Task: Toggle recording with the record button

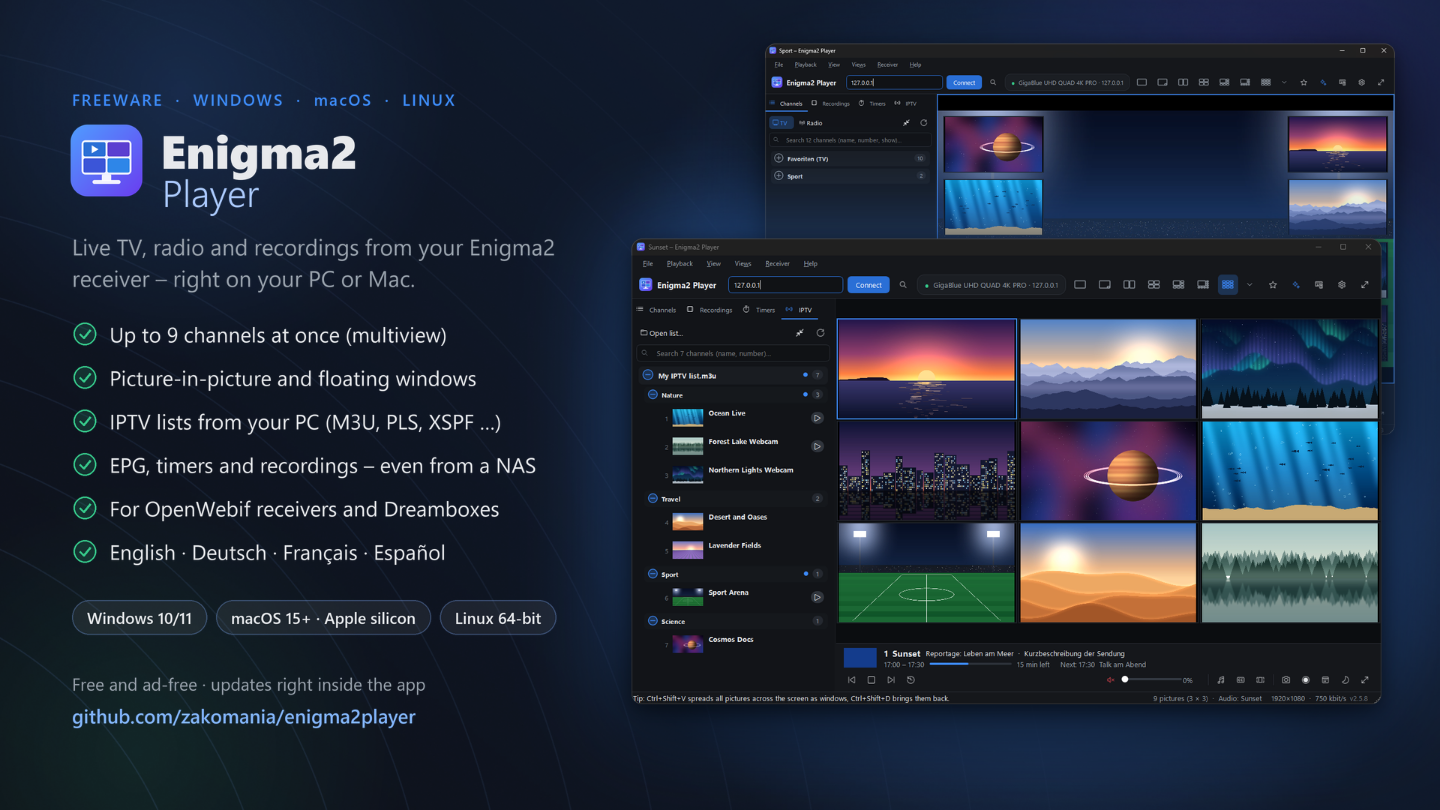Action: [1305, 680]
